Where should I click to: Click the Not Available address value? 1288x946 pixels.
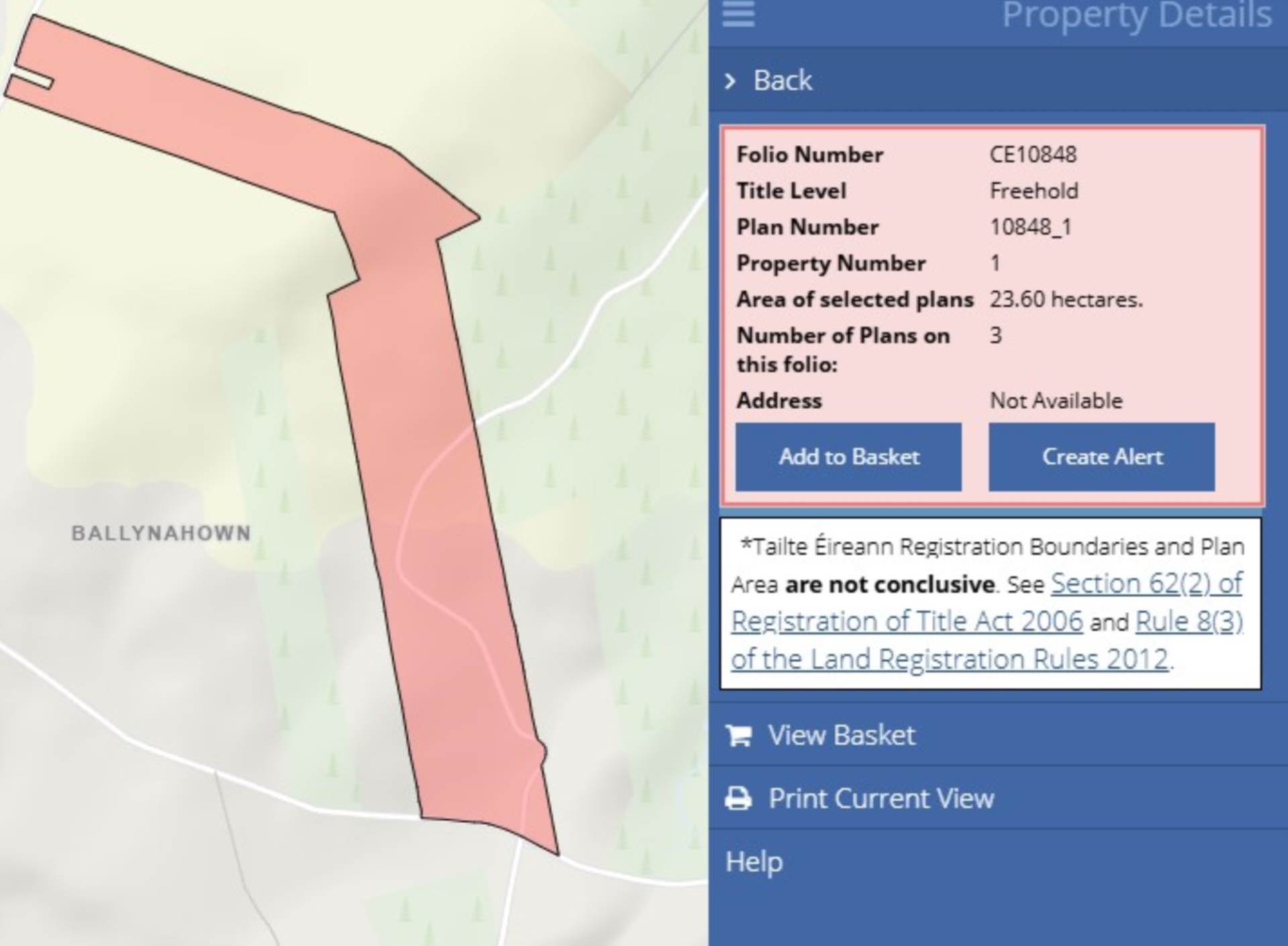(x=1056, y=401)
